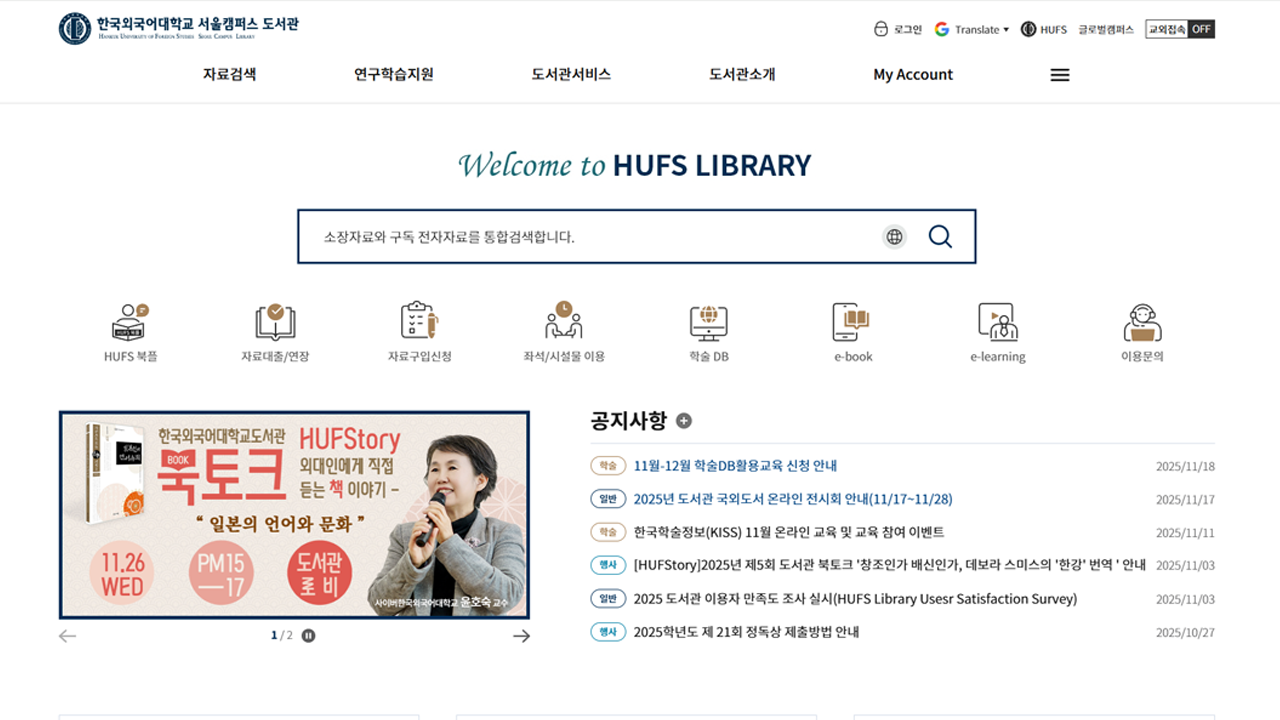Open the 좌석/시설물 이용 icon

564,321
